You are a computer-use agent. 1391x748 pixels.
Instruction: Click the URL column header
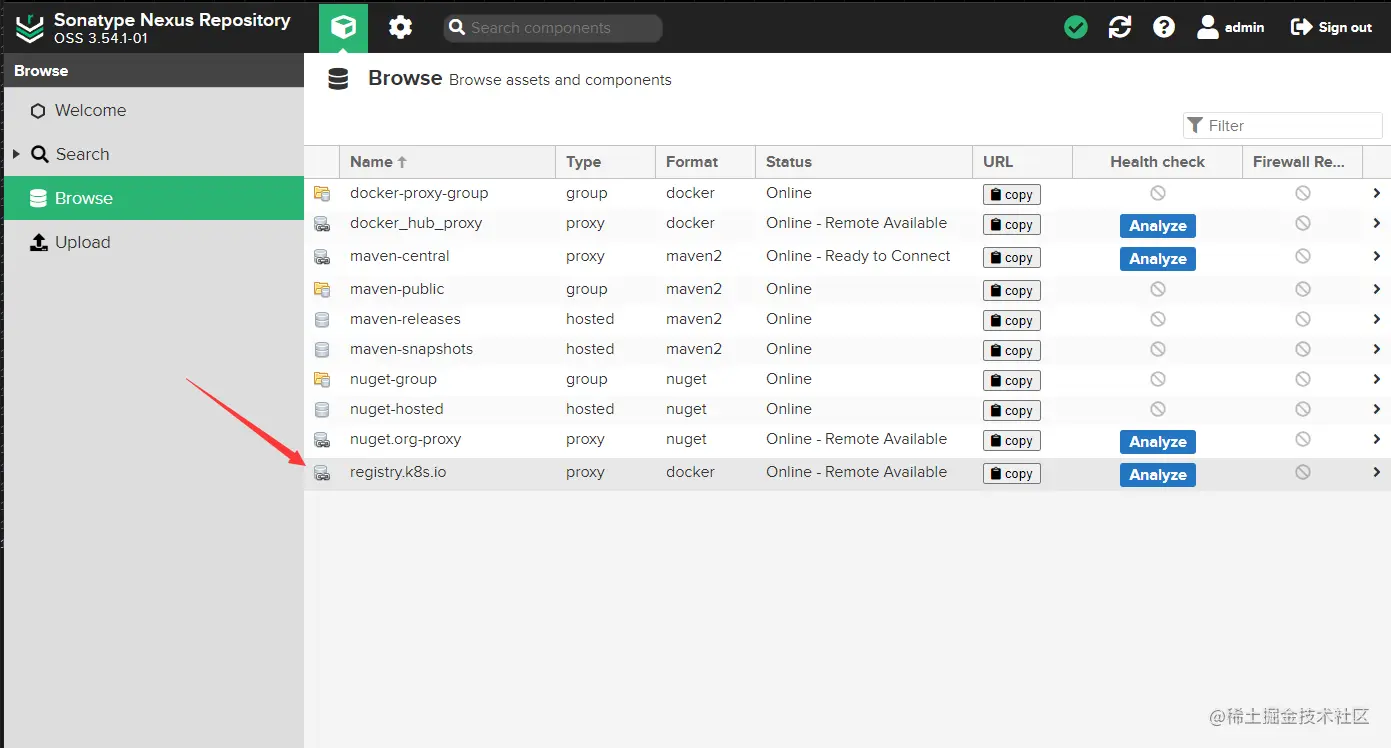[1022, 161]
